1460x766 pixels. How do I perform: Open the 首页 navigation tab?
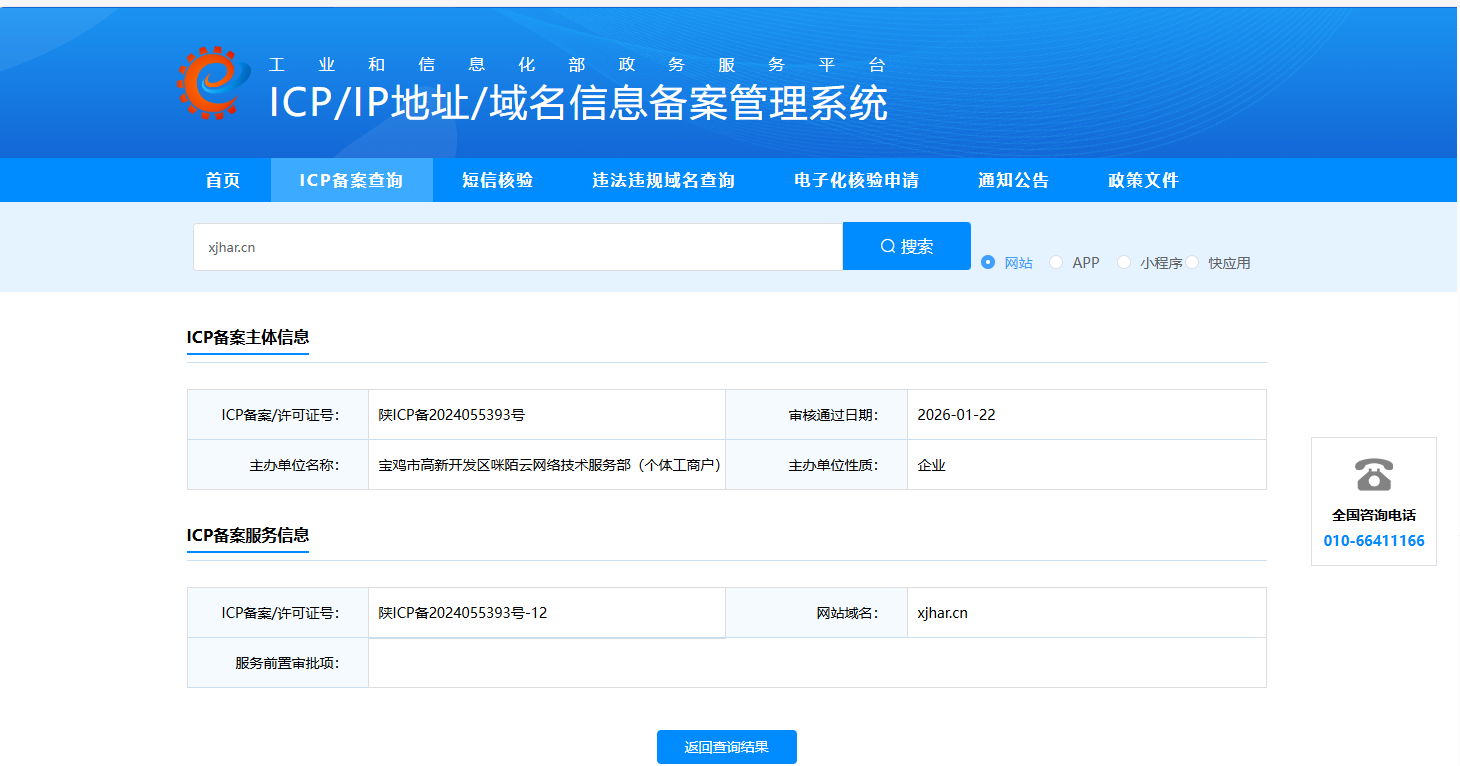(223, 180)
